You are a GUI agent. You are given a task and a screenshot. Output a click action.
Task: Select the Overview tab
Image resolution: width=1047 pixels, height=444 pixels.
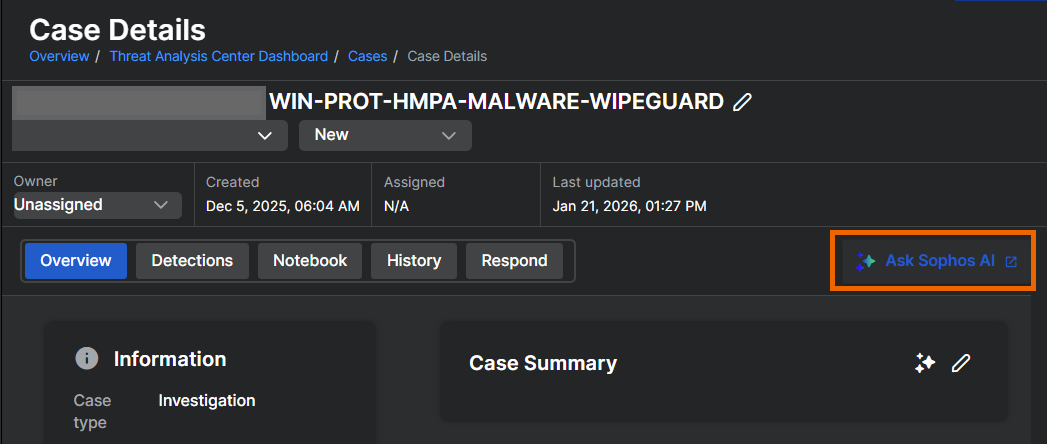(76, 261)
